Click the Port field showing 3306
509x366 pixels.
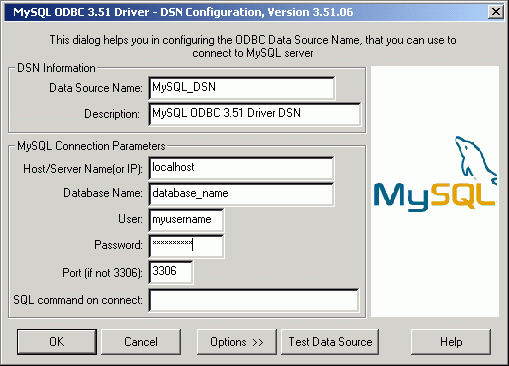tap(171, 272)
